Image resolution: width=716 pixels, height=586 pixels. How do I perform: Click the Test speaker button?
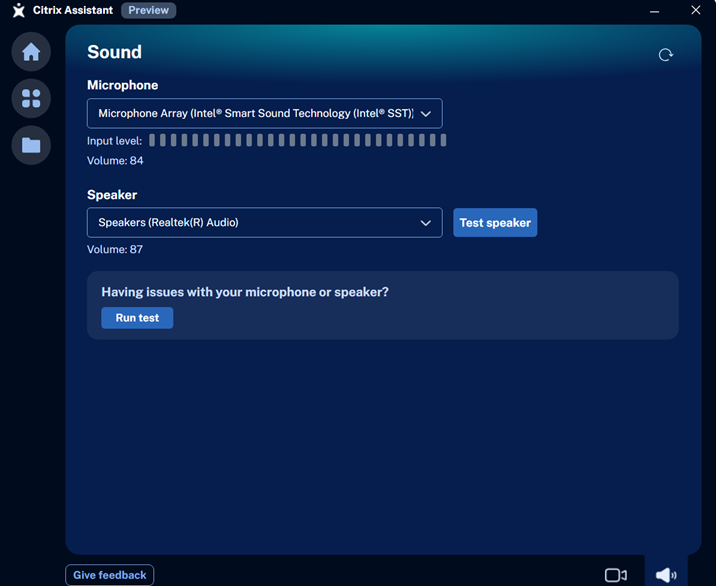(495, 222)
